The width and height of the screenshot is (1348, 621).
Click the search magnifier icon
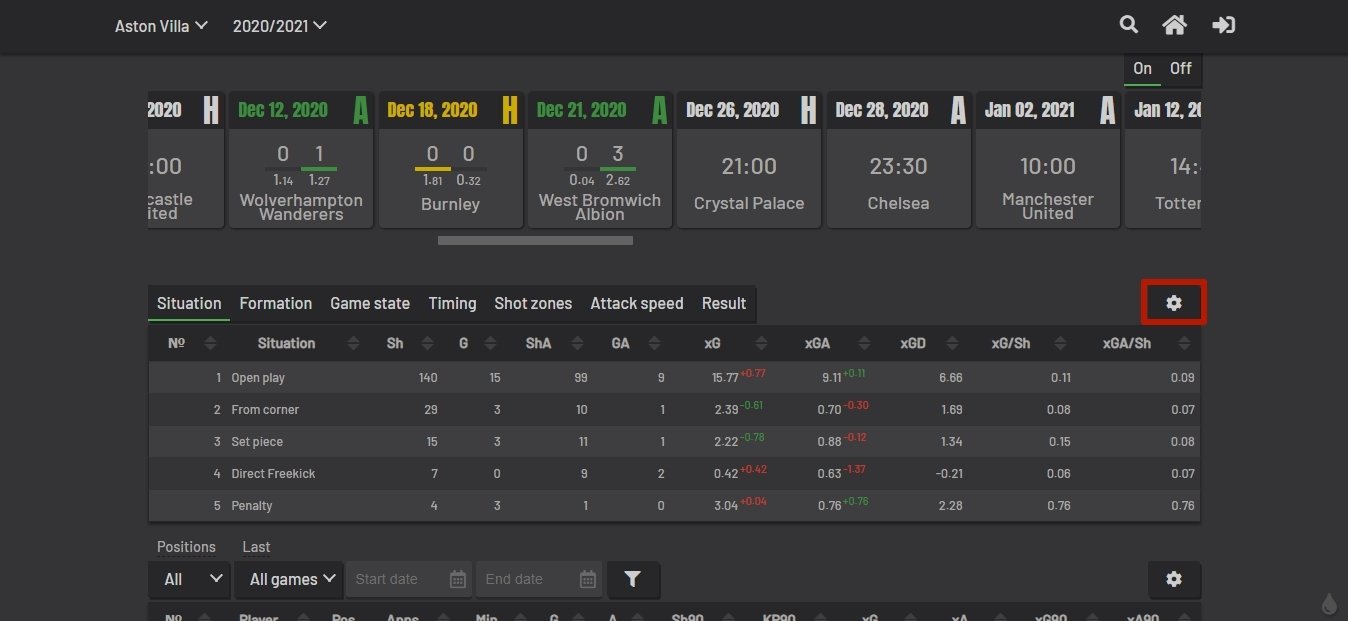coord(1128,25)
